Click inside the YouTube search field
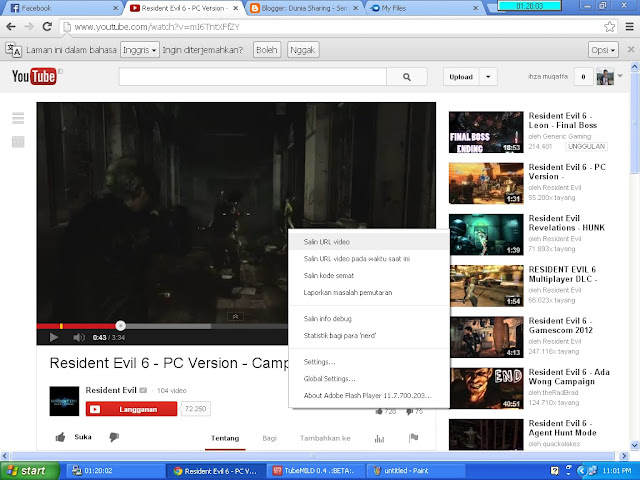Screen dimensions: 640x480 (253, 77)
